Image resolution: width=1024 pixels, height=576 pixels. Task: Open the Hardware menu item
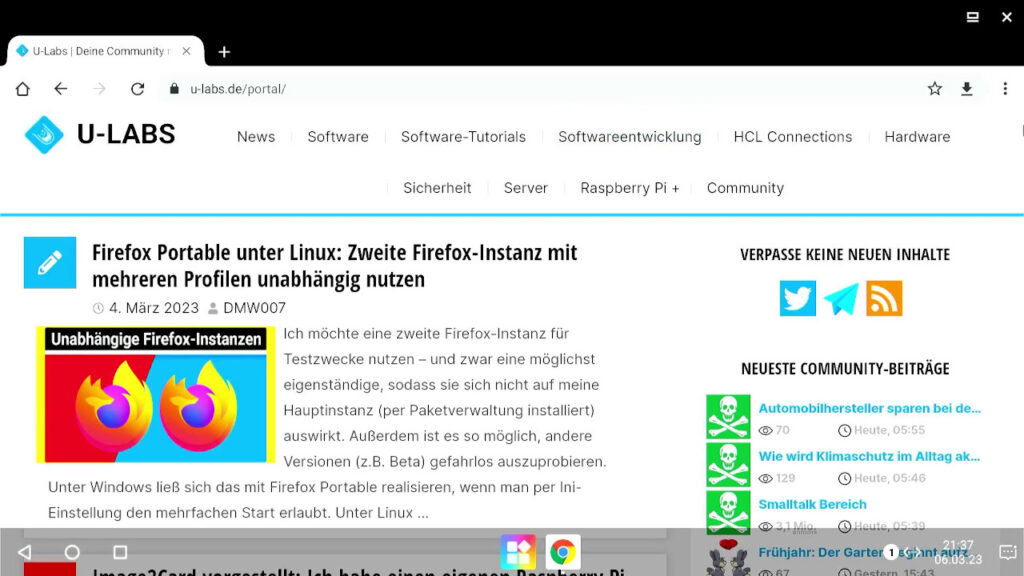click(917, 136)
